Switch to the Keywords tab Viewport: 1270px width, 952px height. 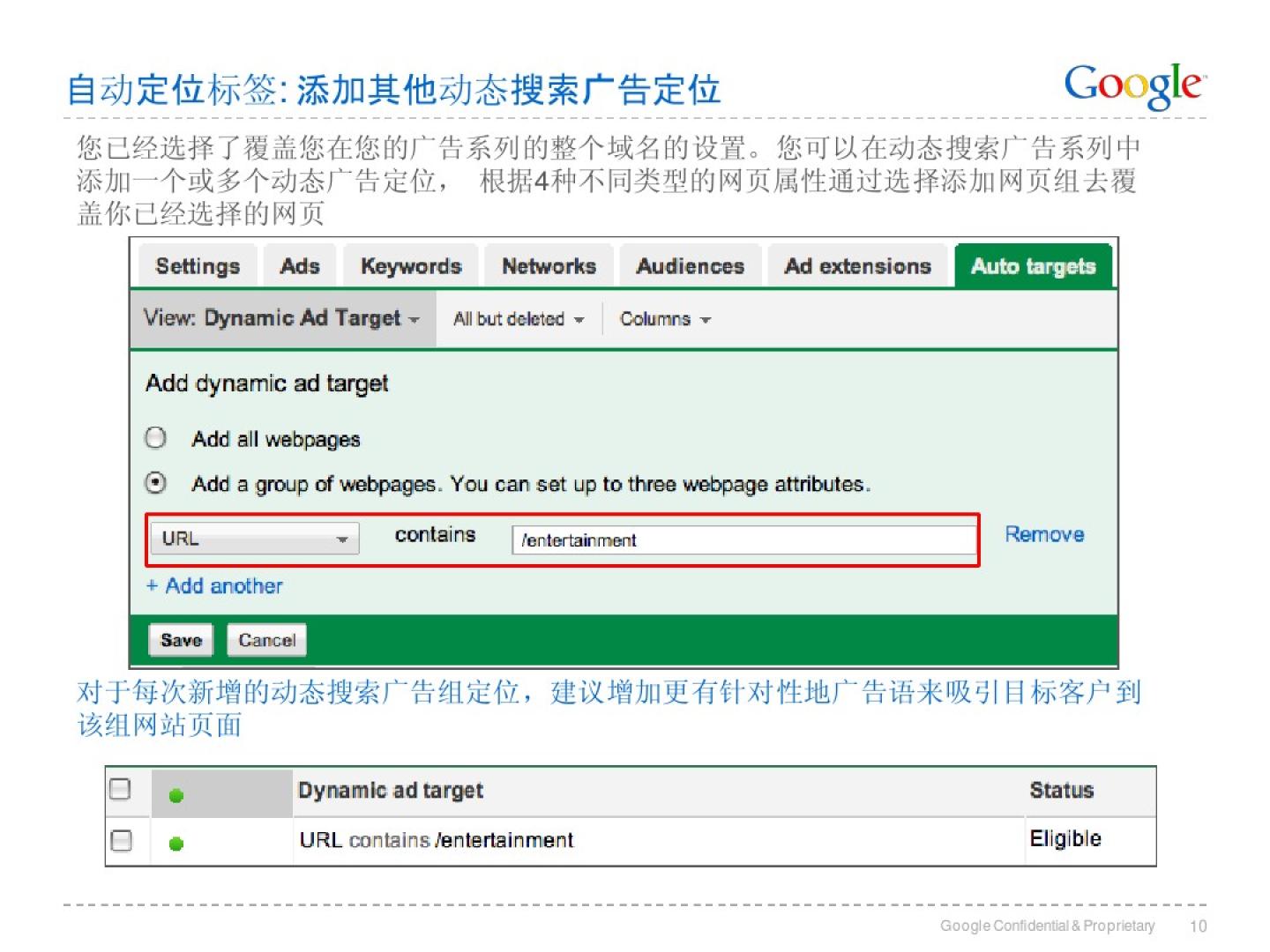[x=411, y=266]
